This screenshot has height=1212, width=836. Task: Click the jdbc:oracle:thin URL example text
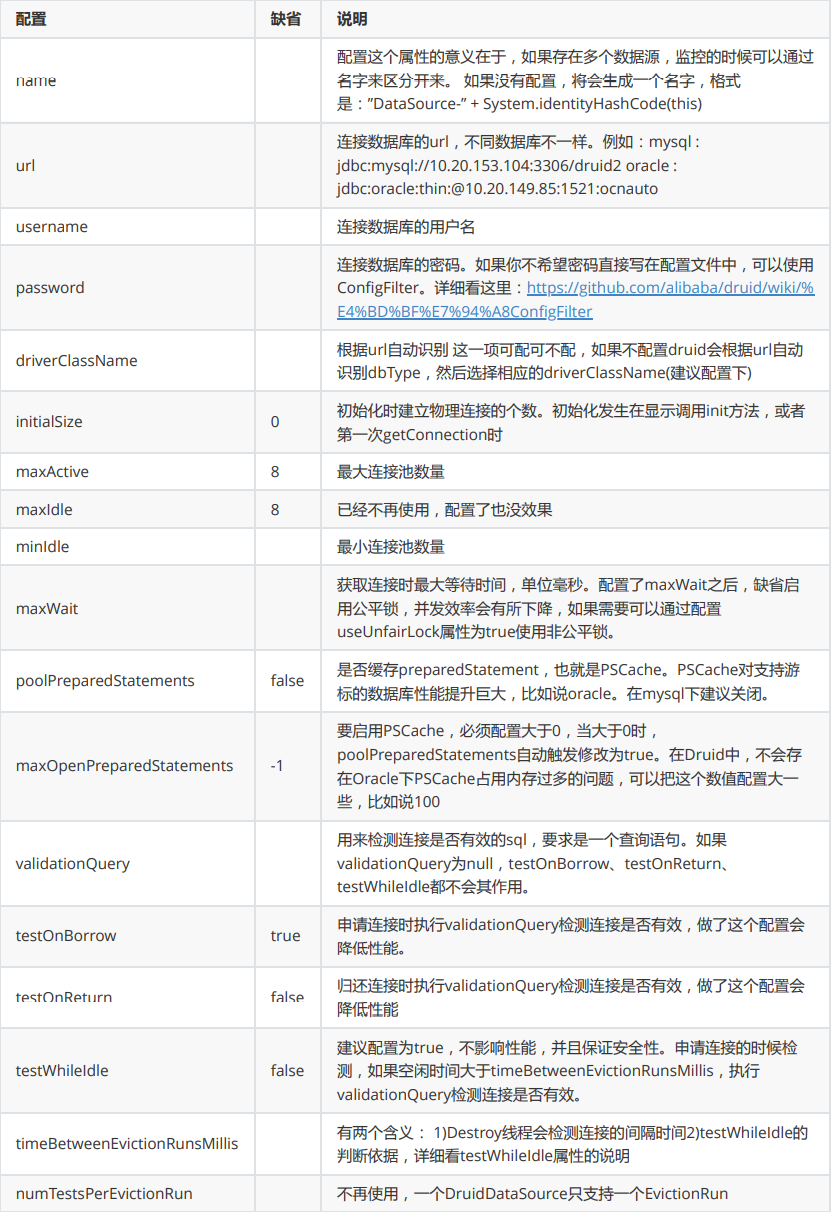[498, 188]
